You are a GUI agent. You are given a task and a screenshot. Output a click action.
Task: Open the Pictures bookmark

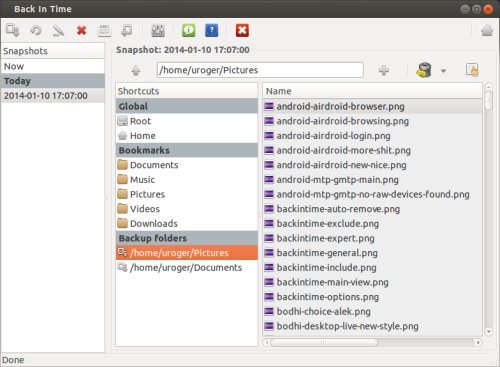point(187,194)
